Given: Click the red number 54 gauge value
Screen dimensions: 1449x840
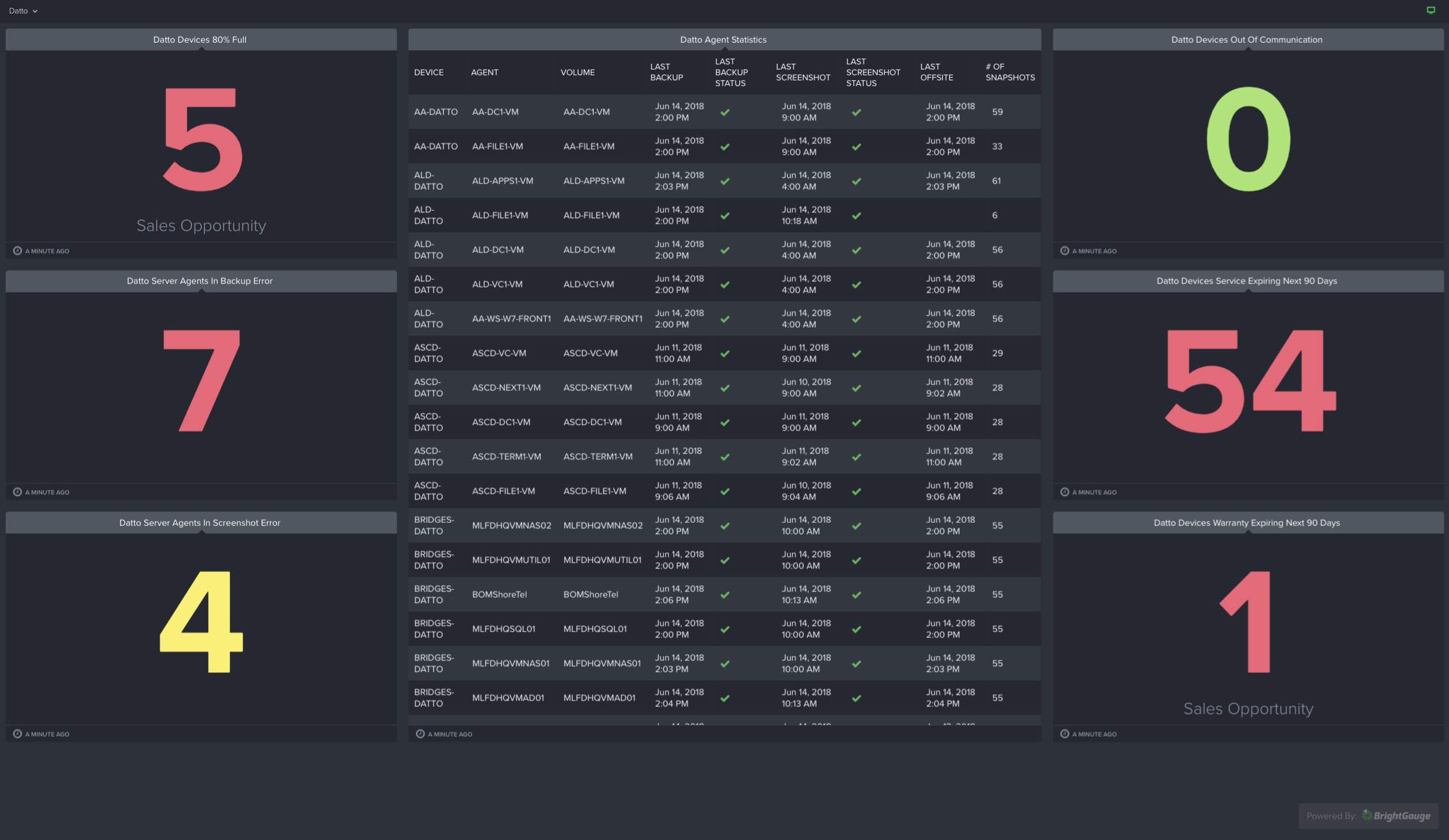Looking at the screenshot, I should pos(1250,380).
